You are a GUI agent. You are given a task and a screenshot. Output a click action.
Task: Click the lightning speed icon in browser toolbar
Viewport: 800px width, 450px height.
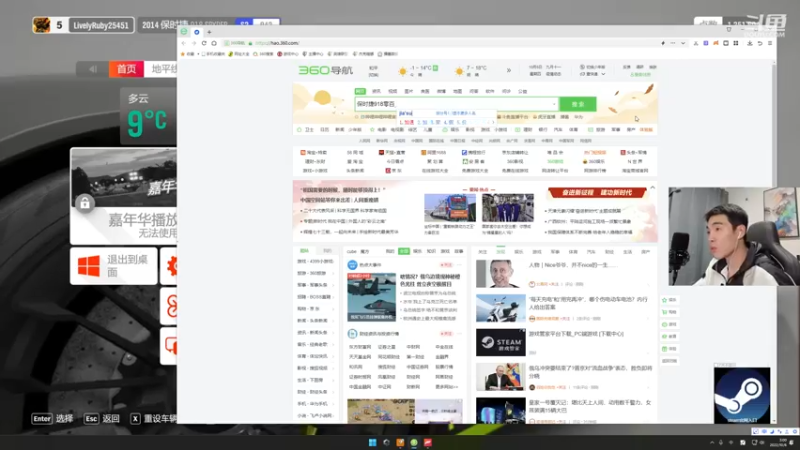point(663,43)
